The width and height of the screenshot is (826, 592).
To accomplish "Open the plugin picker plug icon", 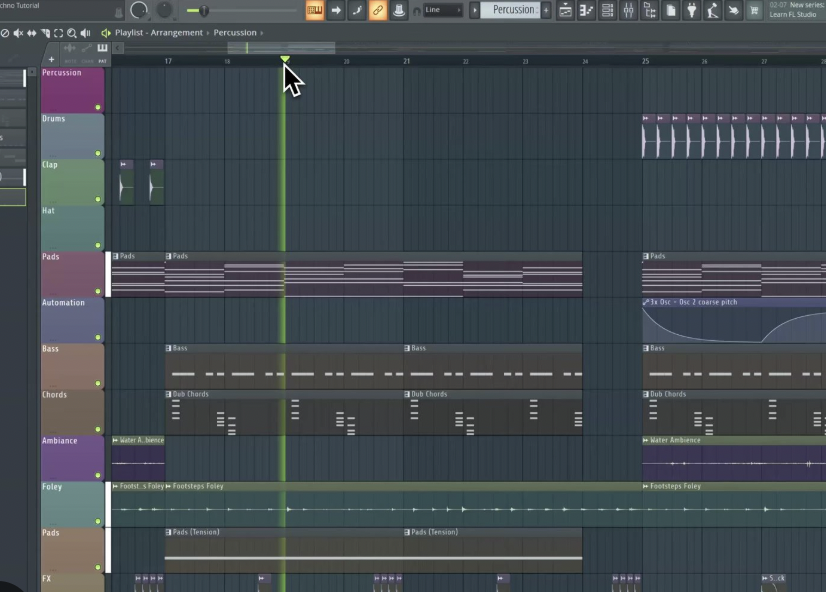I will [692, 10].
